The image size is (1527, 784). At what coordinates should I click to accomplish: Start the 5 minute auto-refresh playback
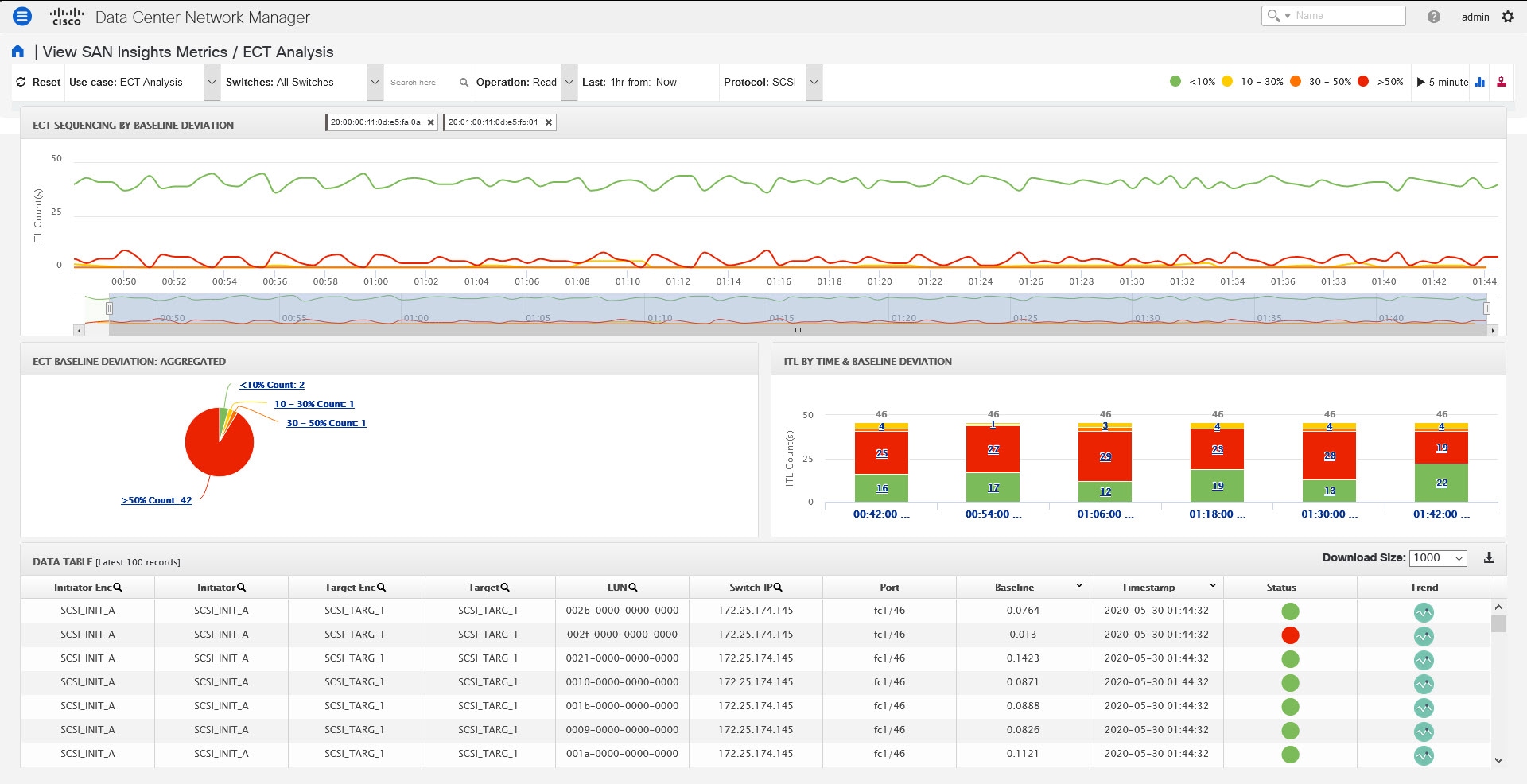[1420, 82]
